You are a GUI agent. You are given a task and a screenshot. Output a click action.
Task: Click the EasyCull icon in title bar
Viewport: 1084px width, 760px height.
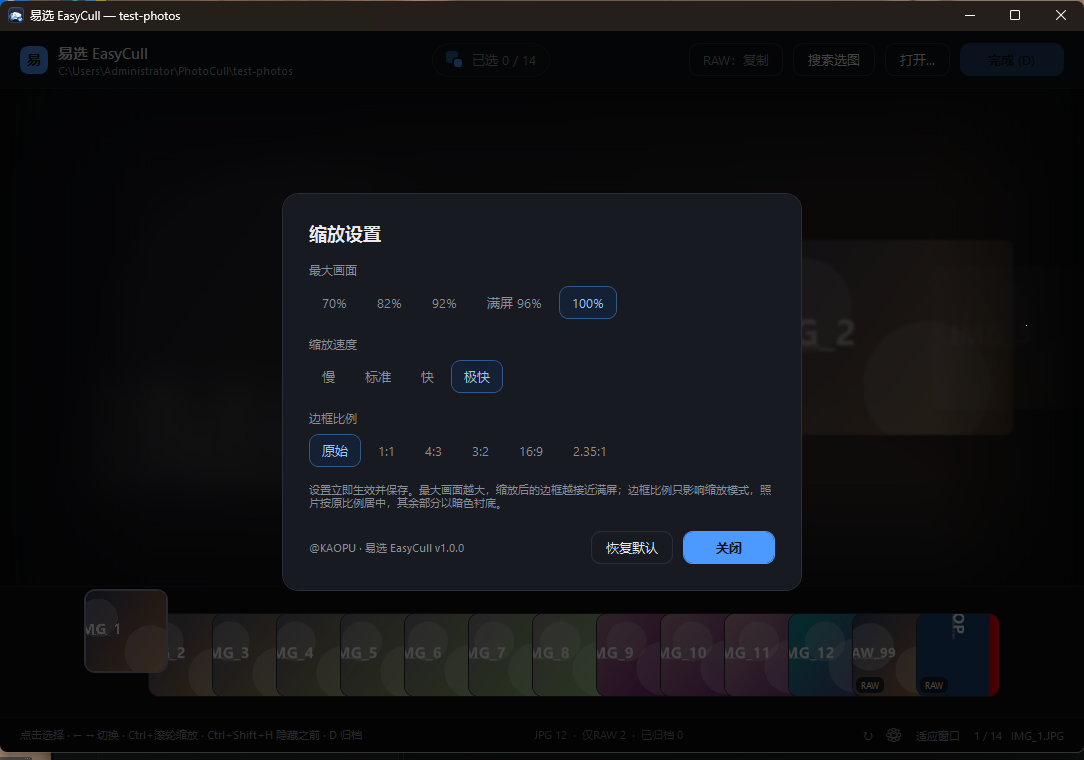pos(16,15)
